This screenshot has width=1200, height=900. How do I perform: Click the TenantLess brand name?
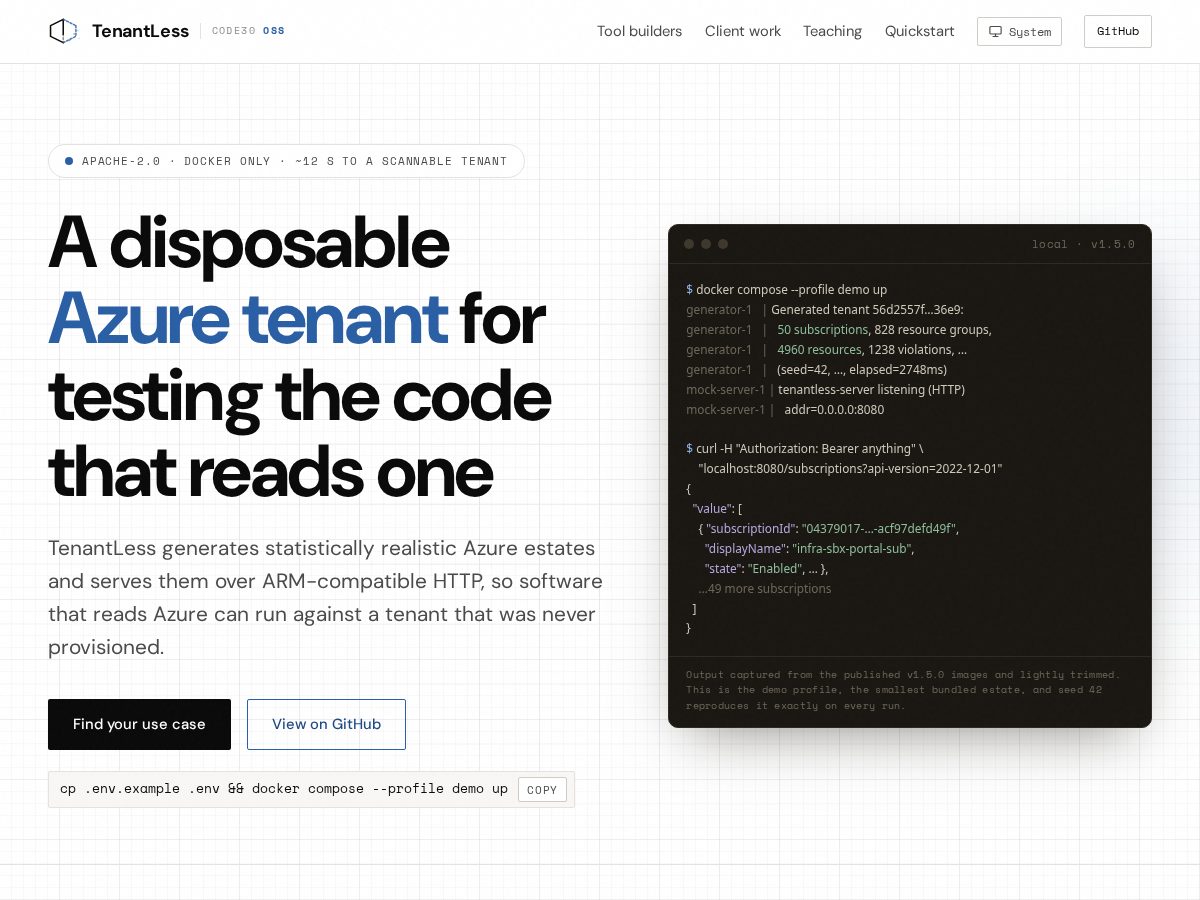[x=140, y=31]
